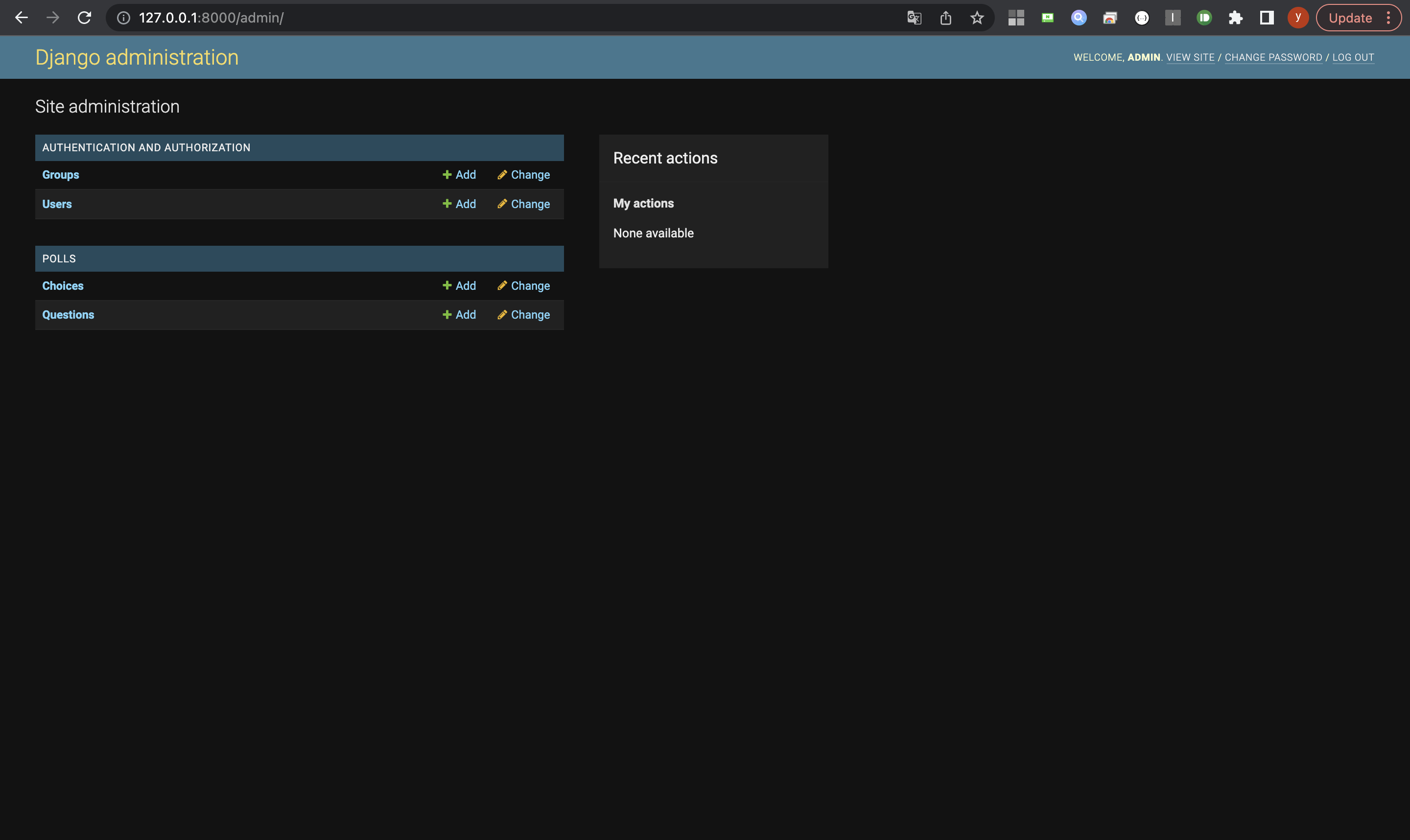Bookmark this page with star icon

tap(977, 18)
